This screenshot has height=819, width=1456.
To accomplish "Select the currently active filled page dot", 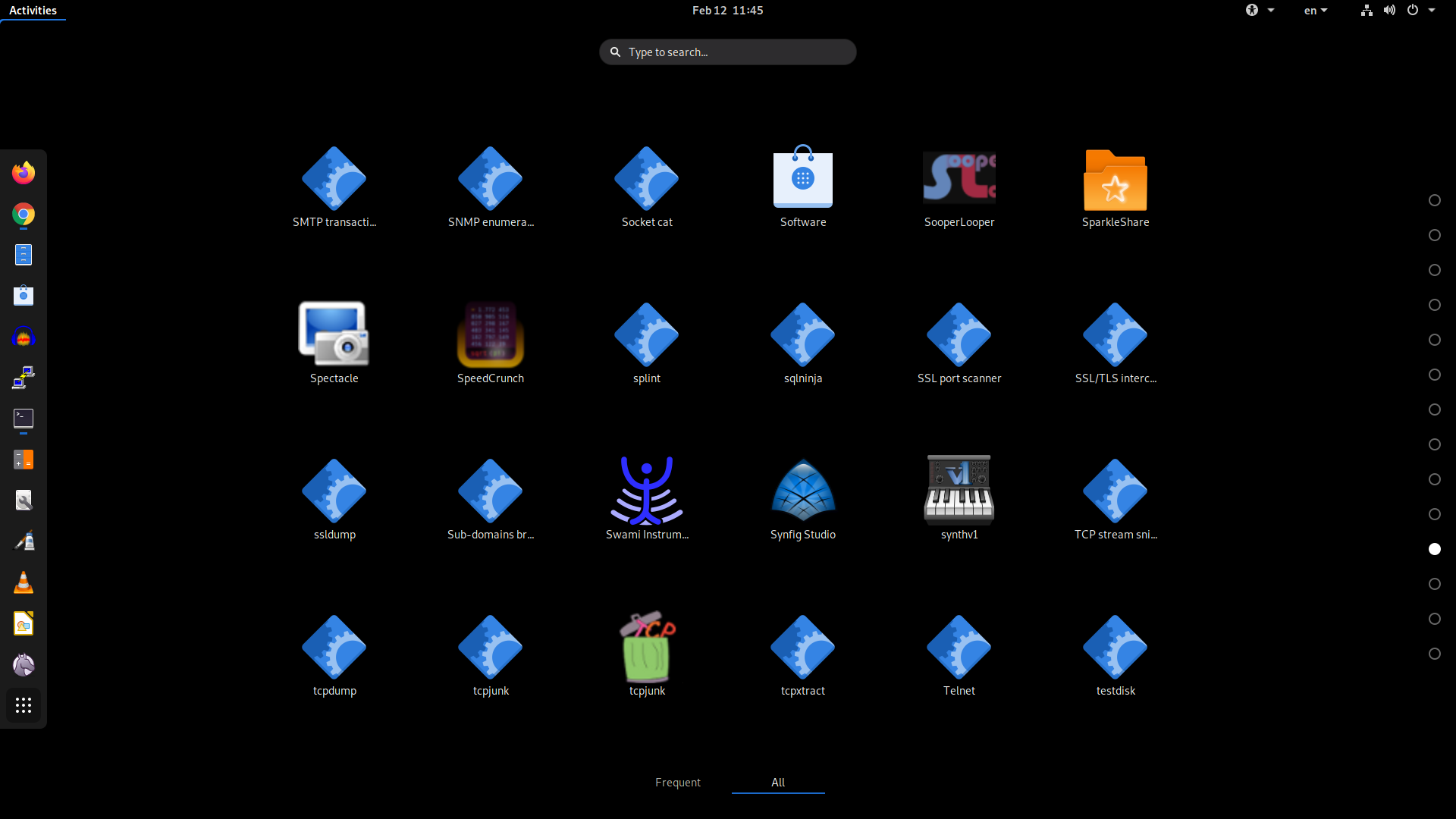I will click(1435, 549).
